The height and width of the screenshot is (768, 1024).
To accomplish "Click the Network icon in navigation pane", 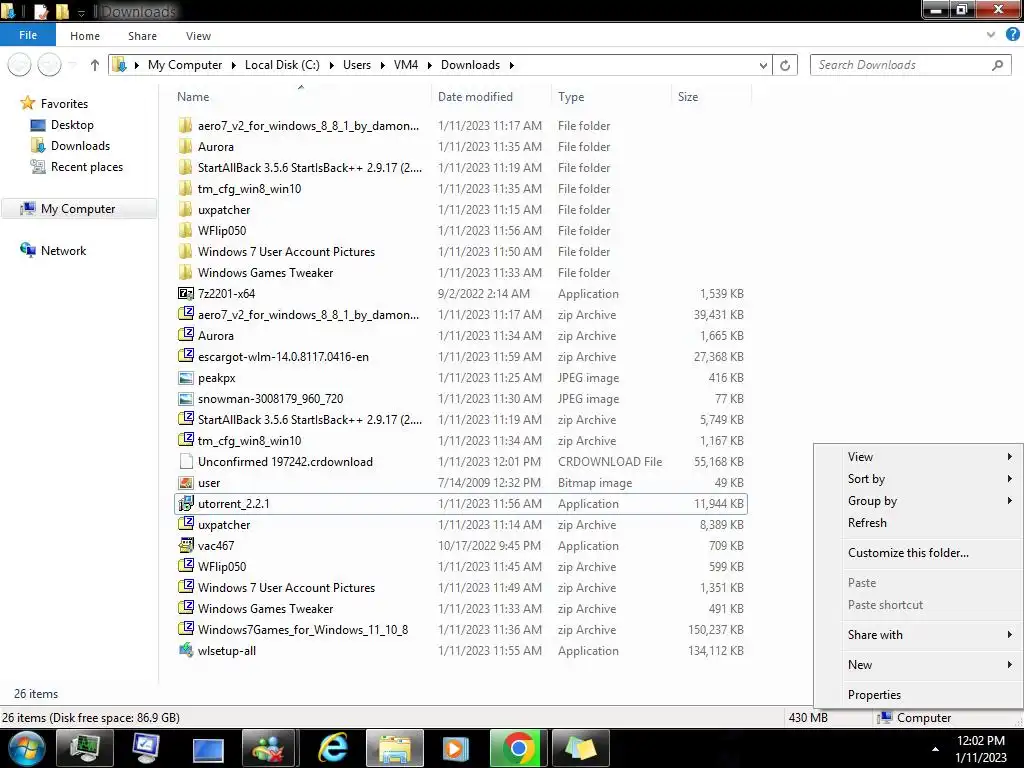I will click(28, 250).
